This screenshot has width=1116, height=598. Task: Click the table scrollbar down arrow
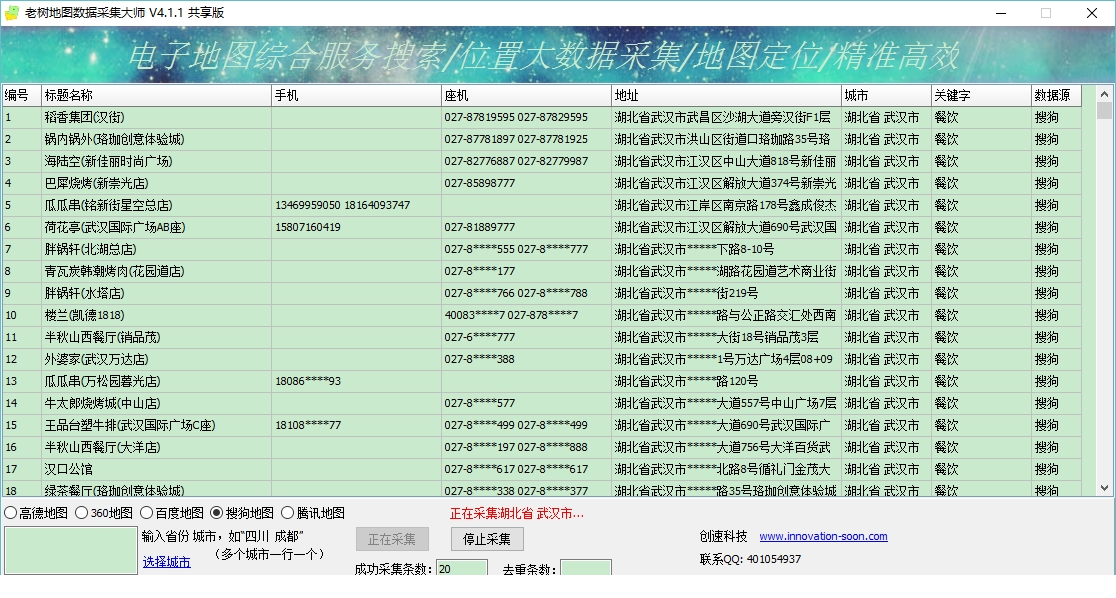(x=1104, y=488)
